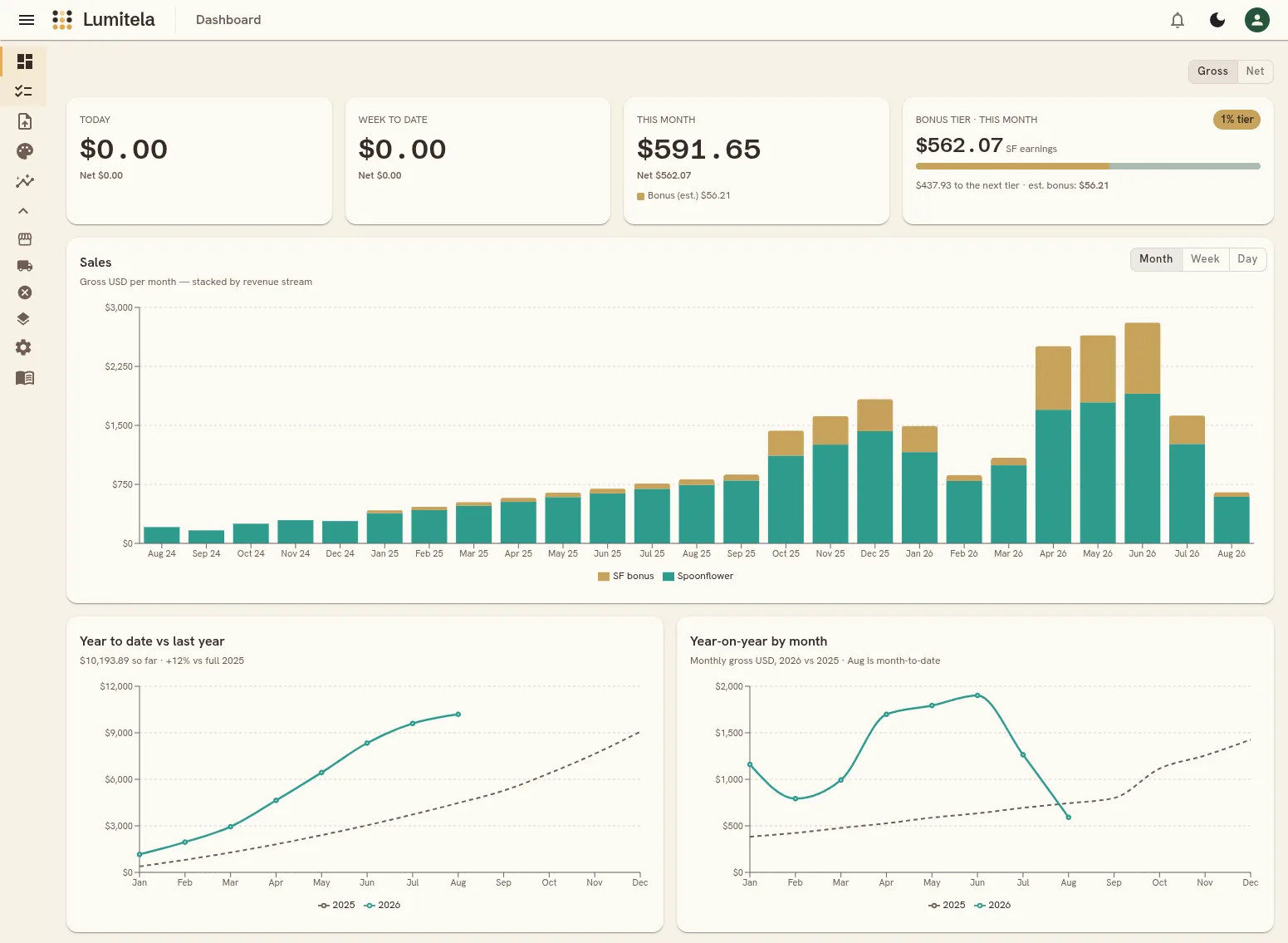1288x943 pixels.
Task: Open the notifications bell
Action: [1178, 20]
